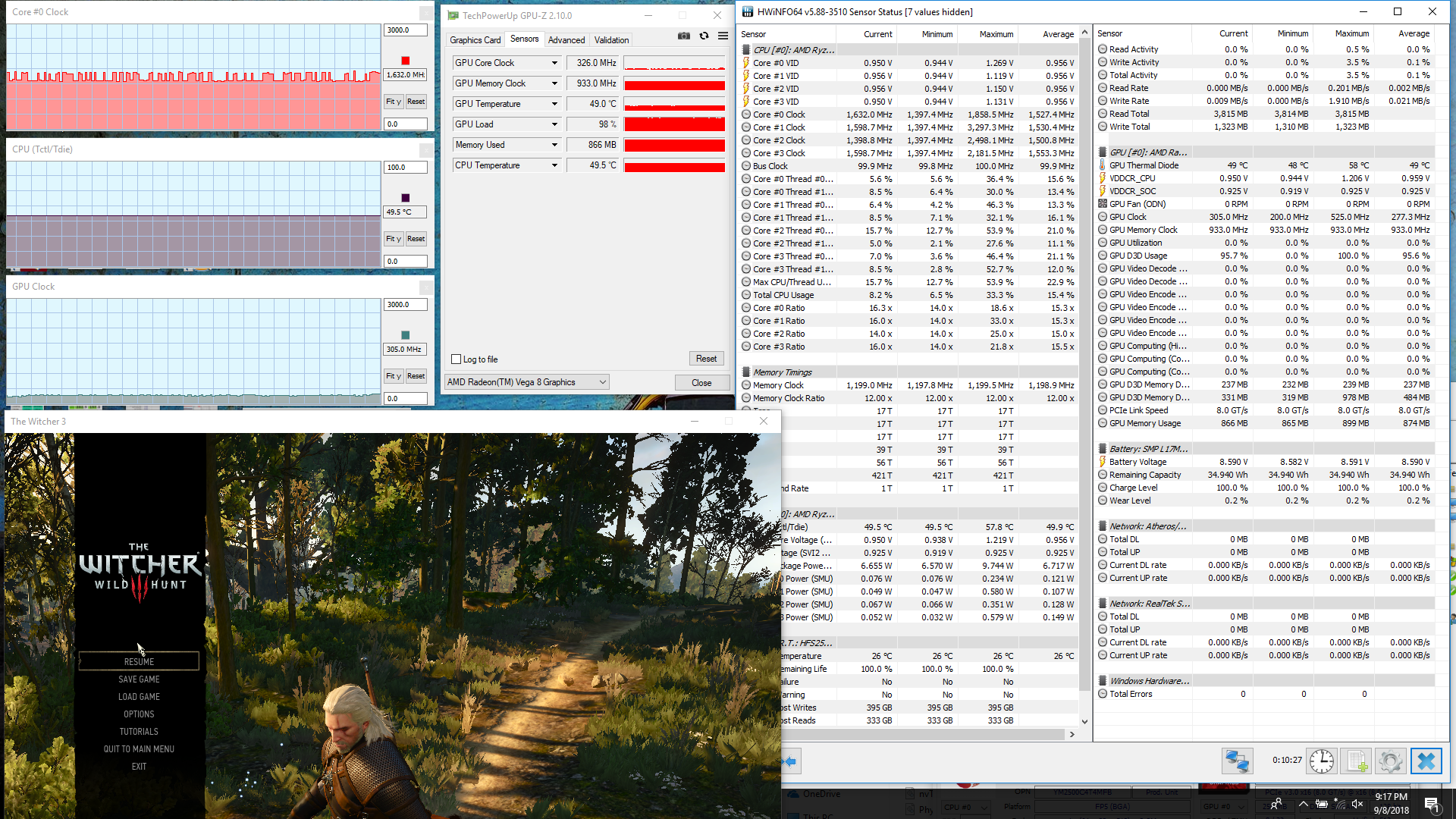Click Reset in Core #0 Clock graph
This screenshot has width=1456, height=819.
click(x=416, y=102)
